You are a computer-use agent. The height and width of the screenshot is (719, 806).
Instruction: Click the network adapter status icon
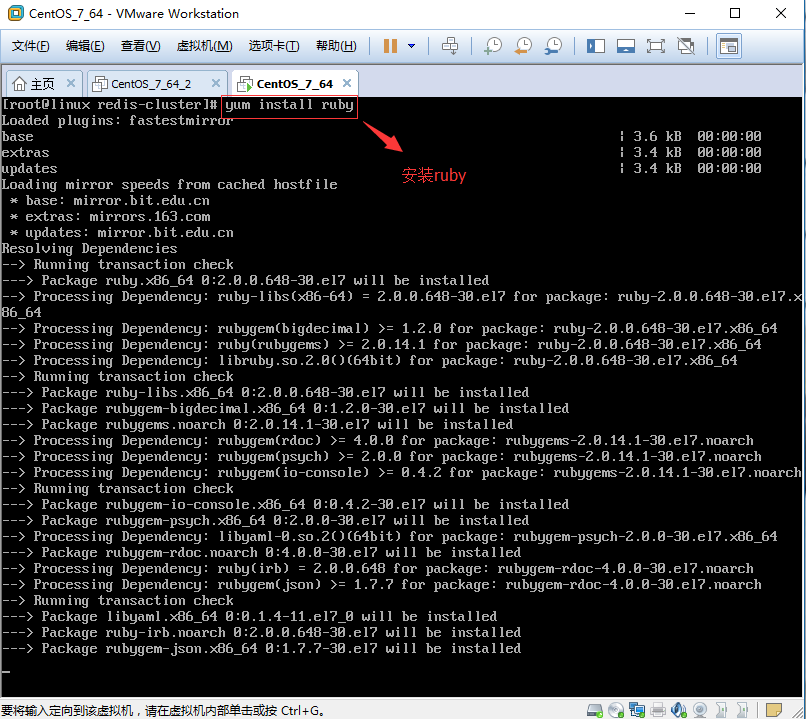point(637,710)
